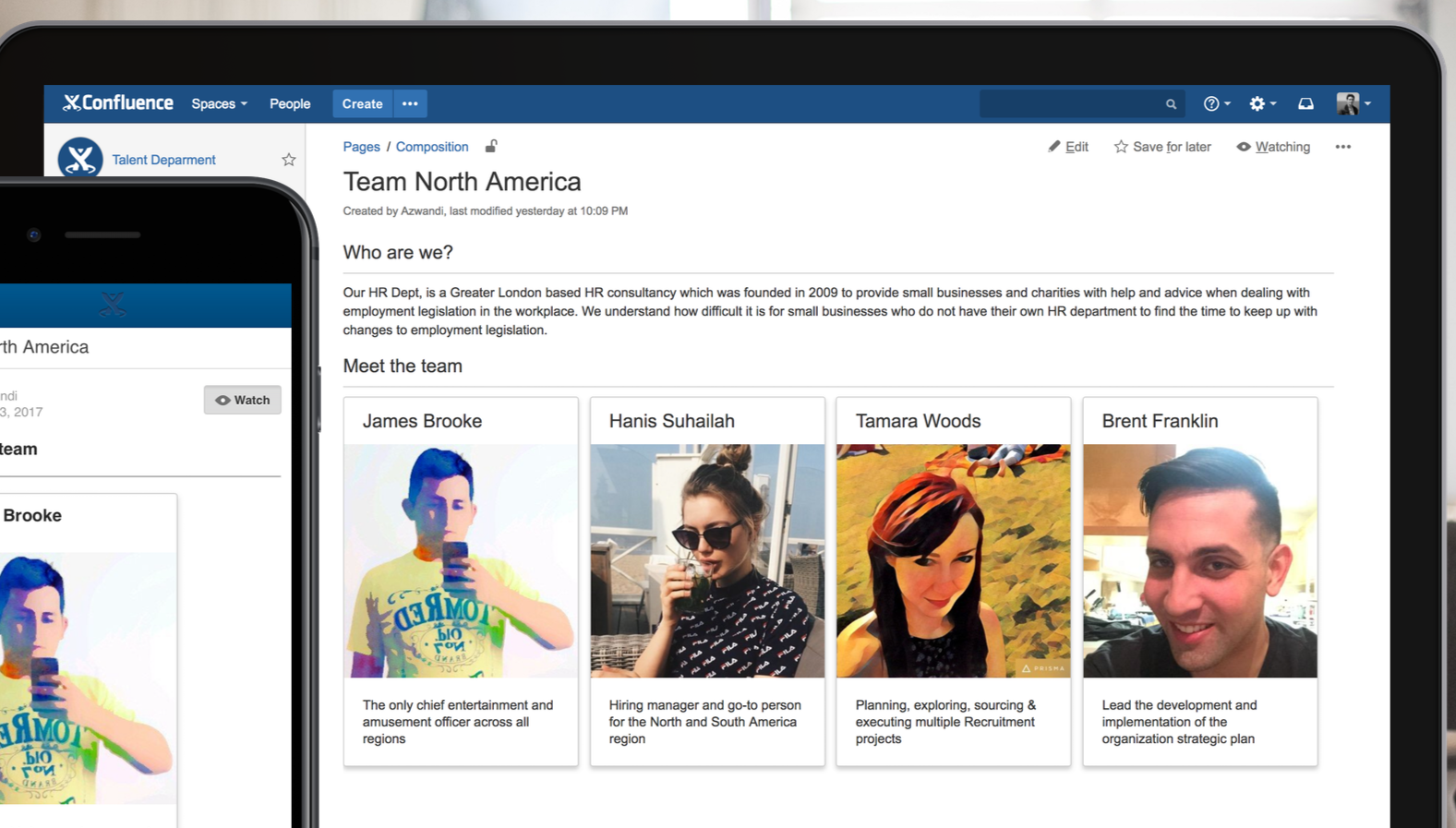Click Tamara Woods profile photo
1456x828 pixels.
953,560
